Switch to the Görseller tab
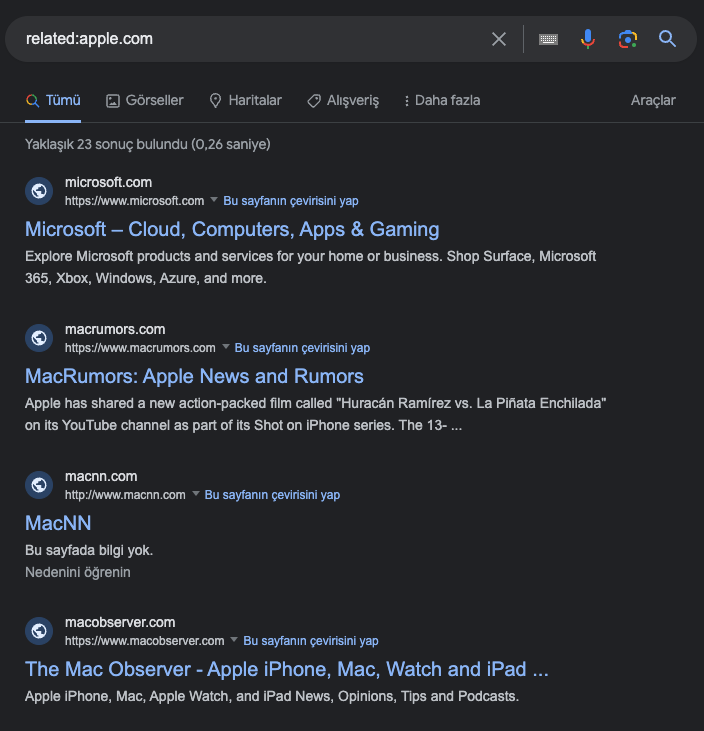Viewport: 704px width, 731px height. click(x=145, y=100)
